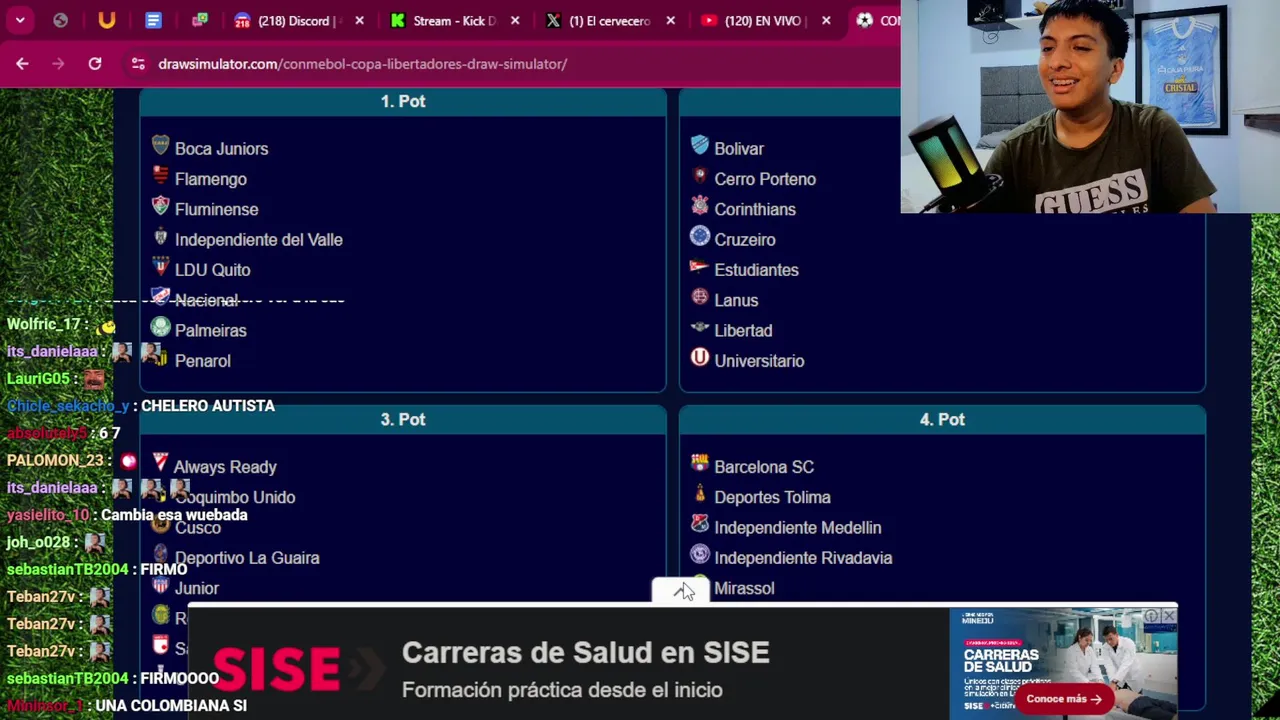Switch to the El cervecero X tab

click(600, 20)
